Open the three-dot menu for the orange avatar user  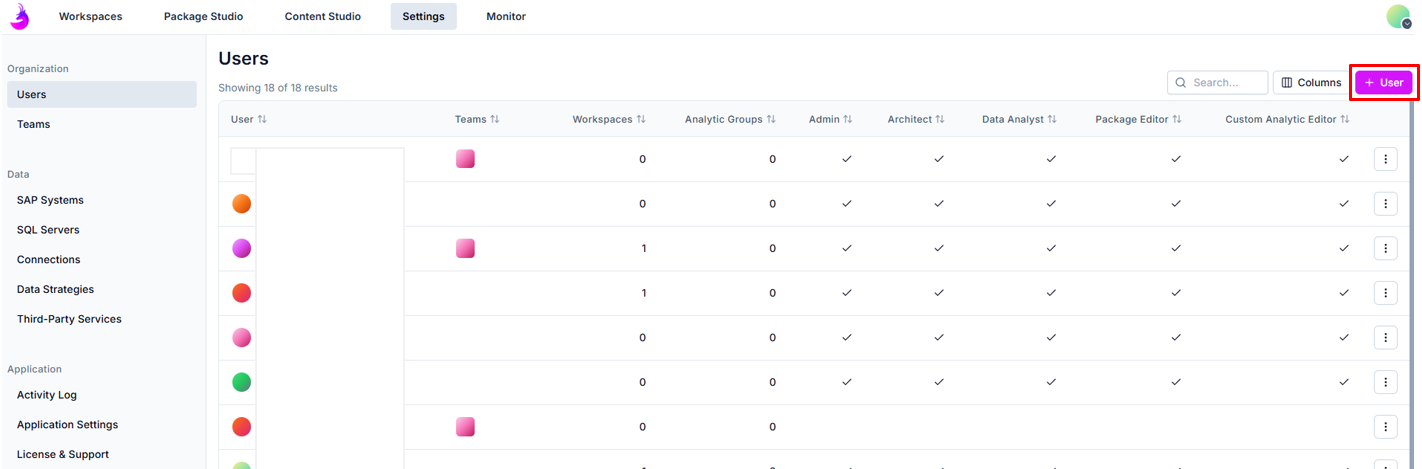(1385, 204)
